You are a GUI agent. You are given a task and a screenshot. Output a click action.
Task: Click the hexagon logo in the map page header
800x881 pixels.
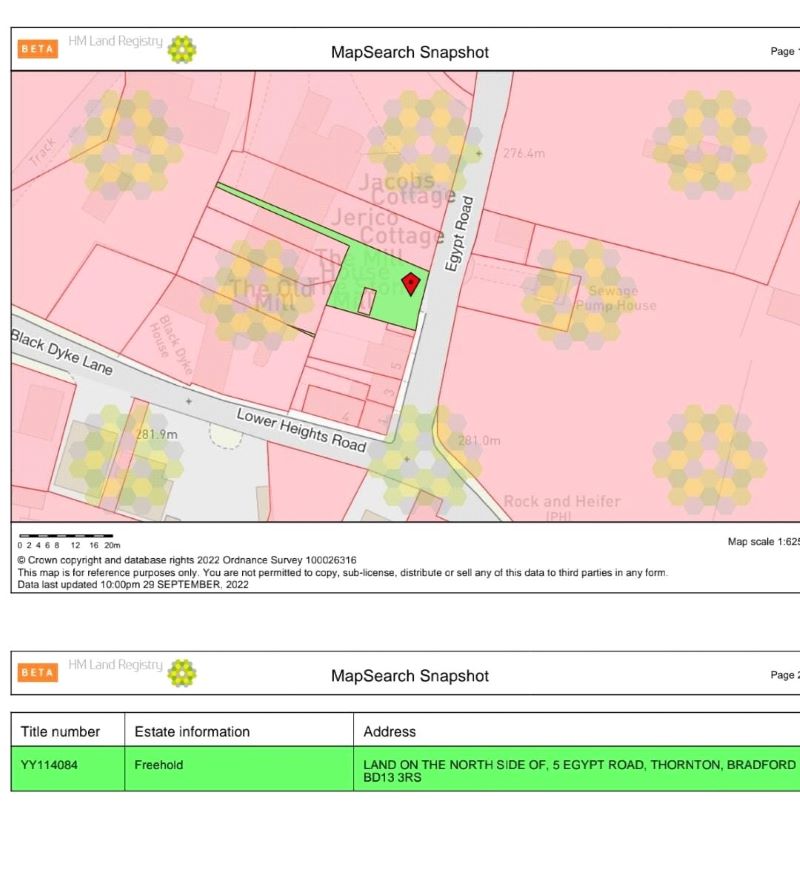pyautogui.click(x=181, y=50)
